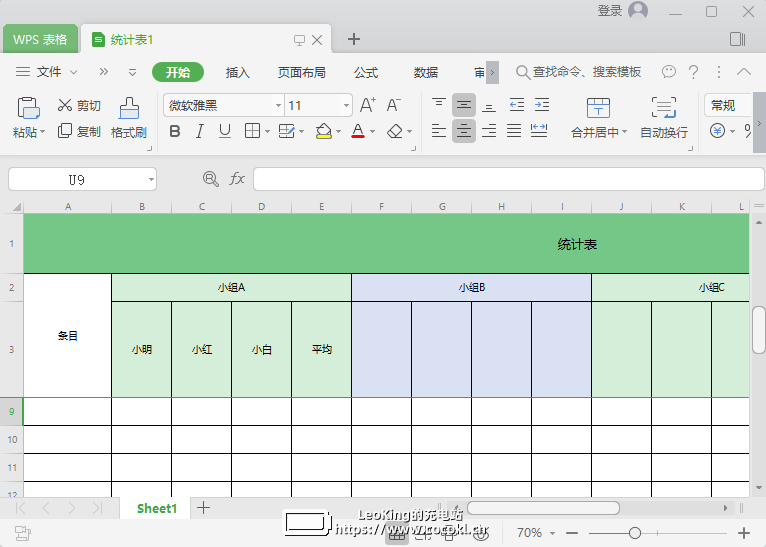Select the Sheet1 tab

pyautogui.click(x=157, y=508)
